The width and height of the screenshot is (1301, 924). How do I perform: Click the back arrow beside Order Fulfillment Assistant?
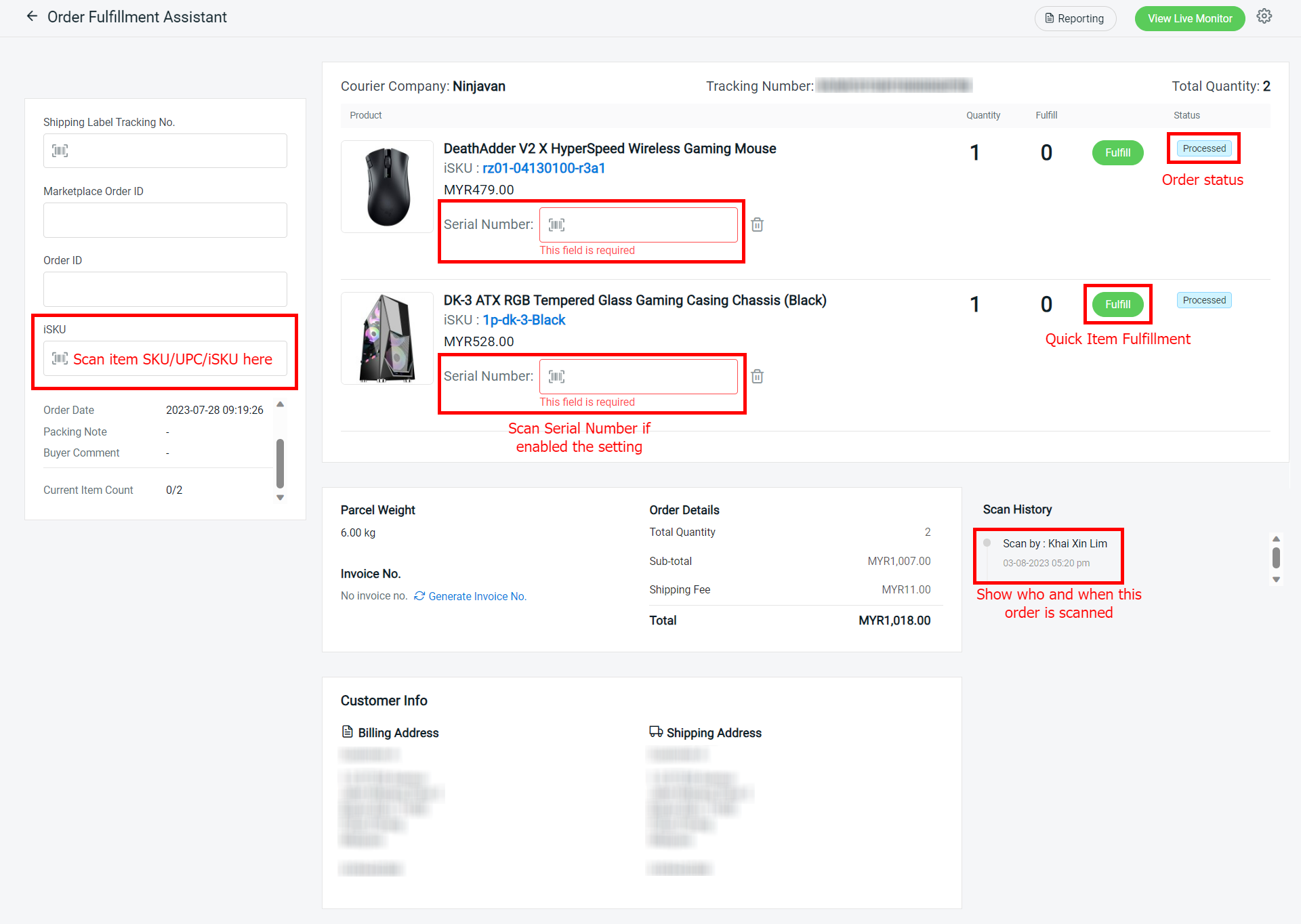point(32,16)
